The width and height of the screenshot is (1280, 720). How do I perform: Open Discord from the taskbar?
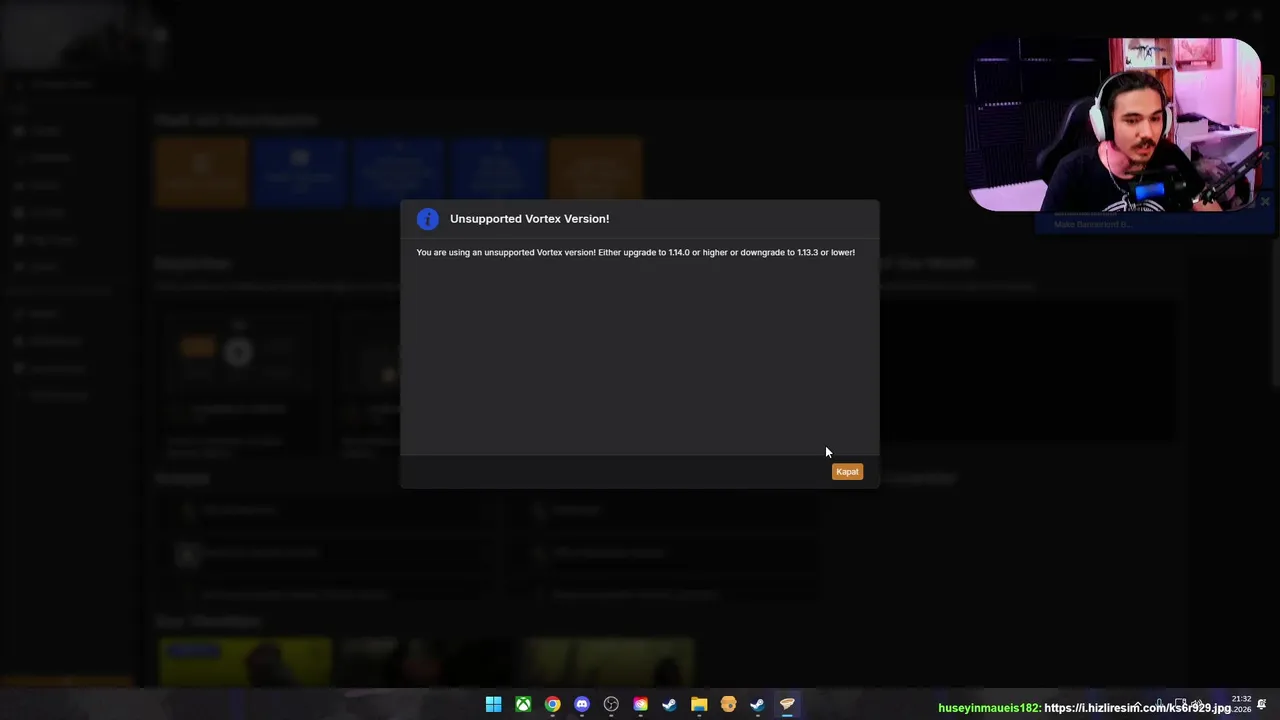[x=582, y=705]
